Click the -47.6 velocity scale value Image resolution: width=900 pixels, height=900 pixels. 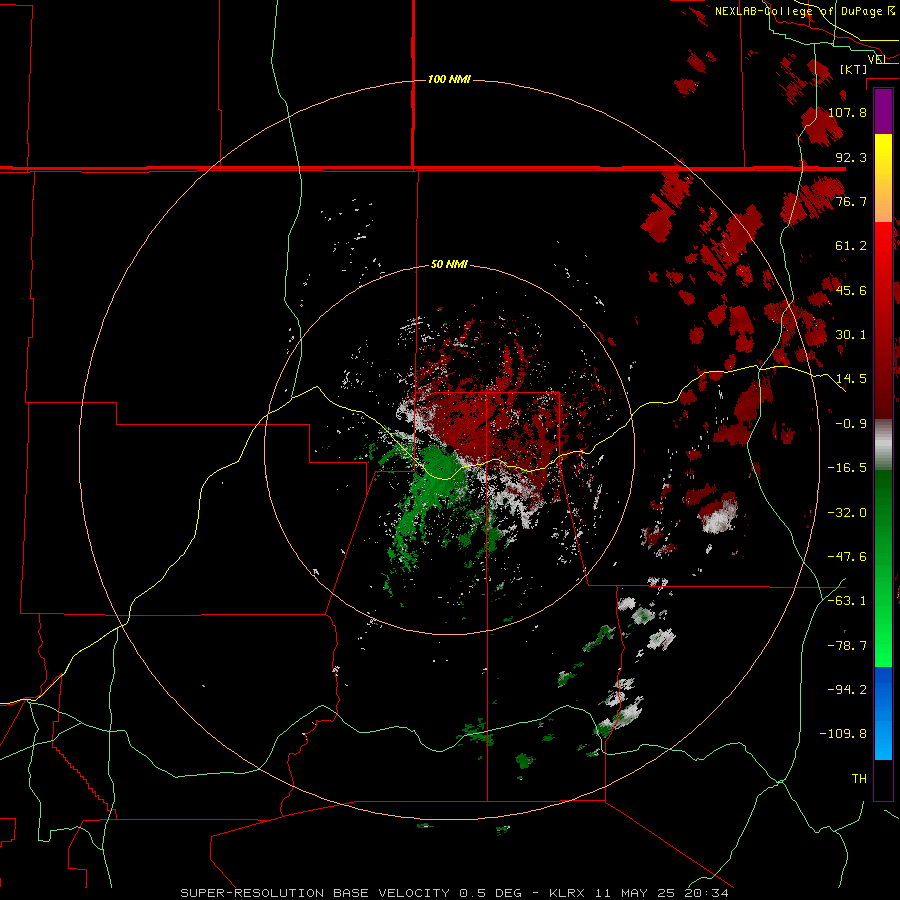[847, 557]
